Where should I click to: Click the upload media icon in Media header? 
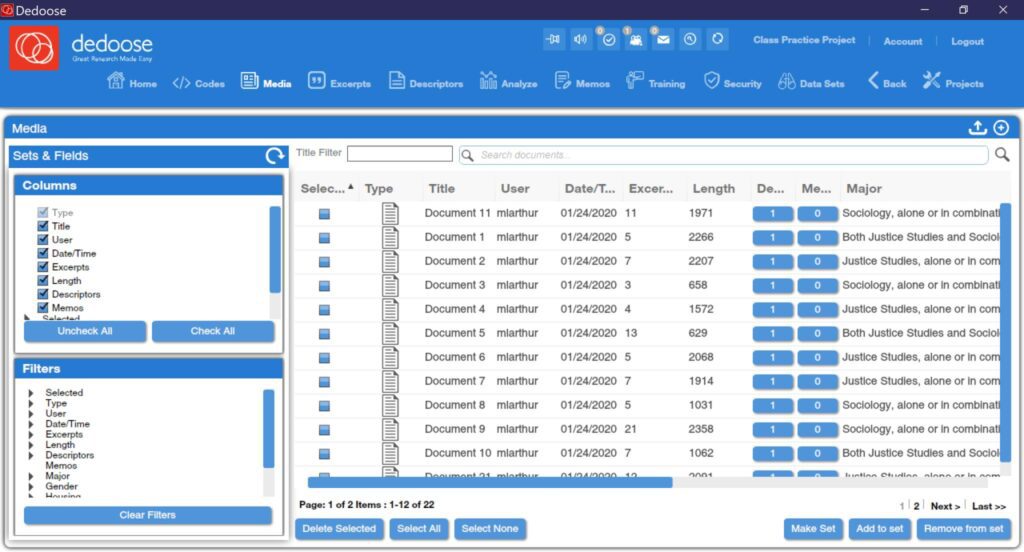[x=977, y=127]
